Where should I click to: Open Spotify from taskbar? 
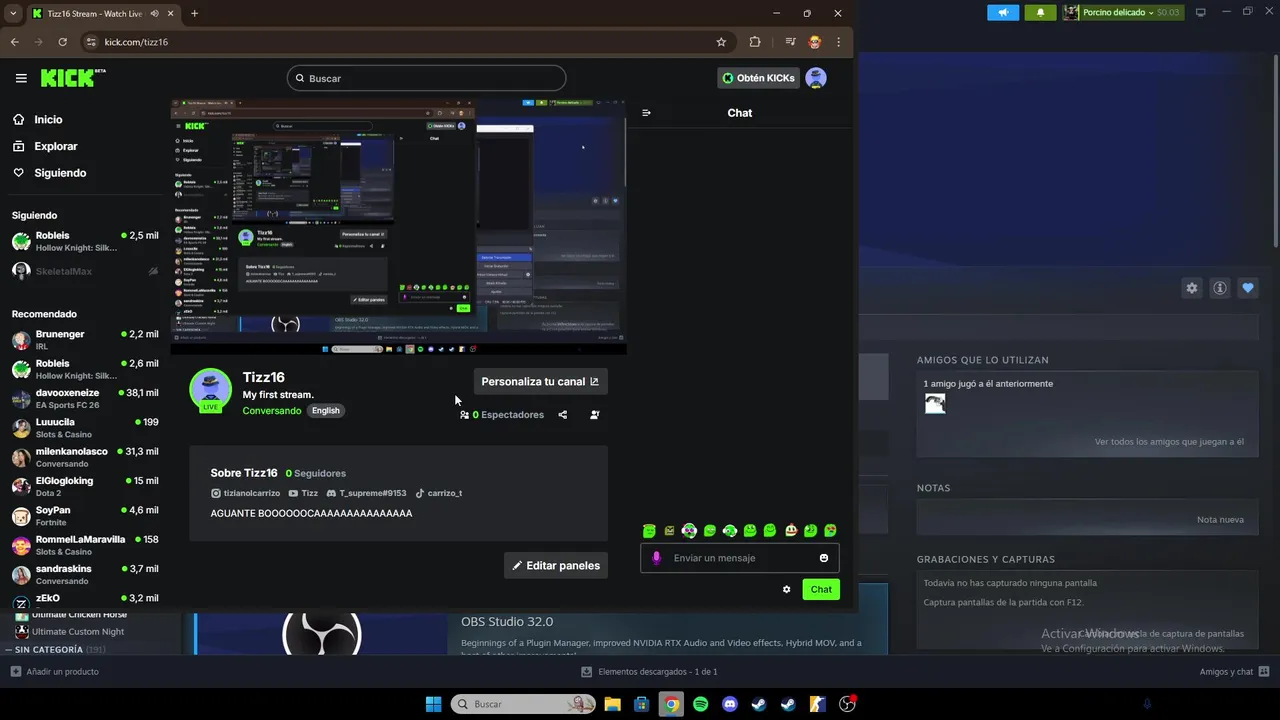pos(701,704)
